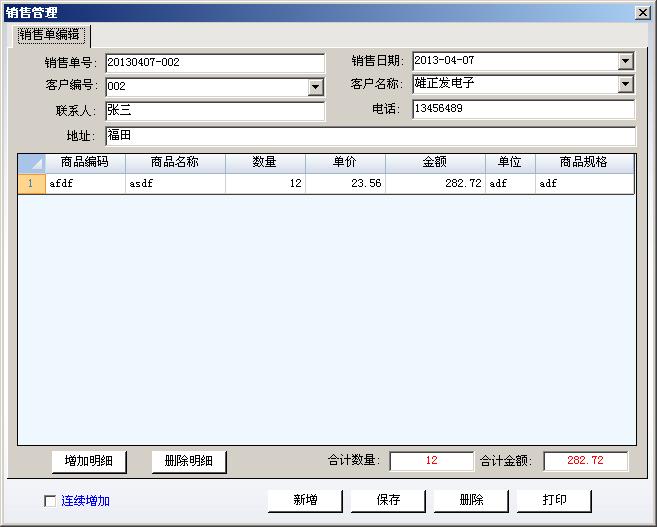Click the 打印 button
Image resolution: width=657 pixels, height=527 pixels.
pyautogui.click(x=554, y=501)
